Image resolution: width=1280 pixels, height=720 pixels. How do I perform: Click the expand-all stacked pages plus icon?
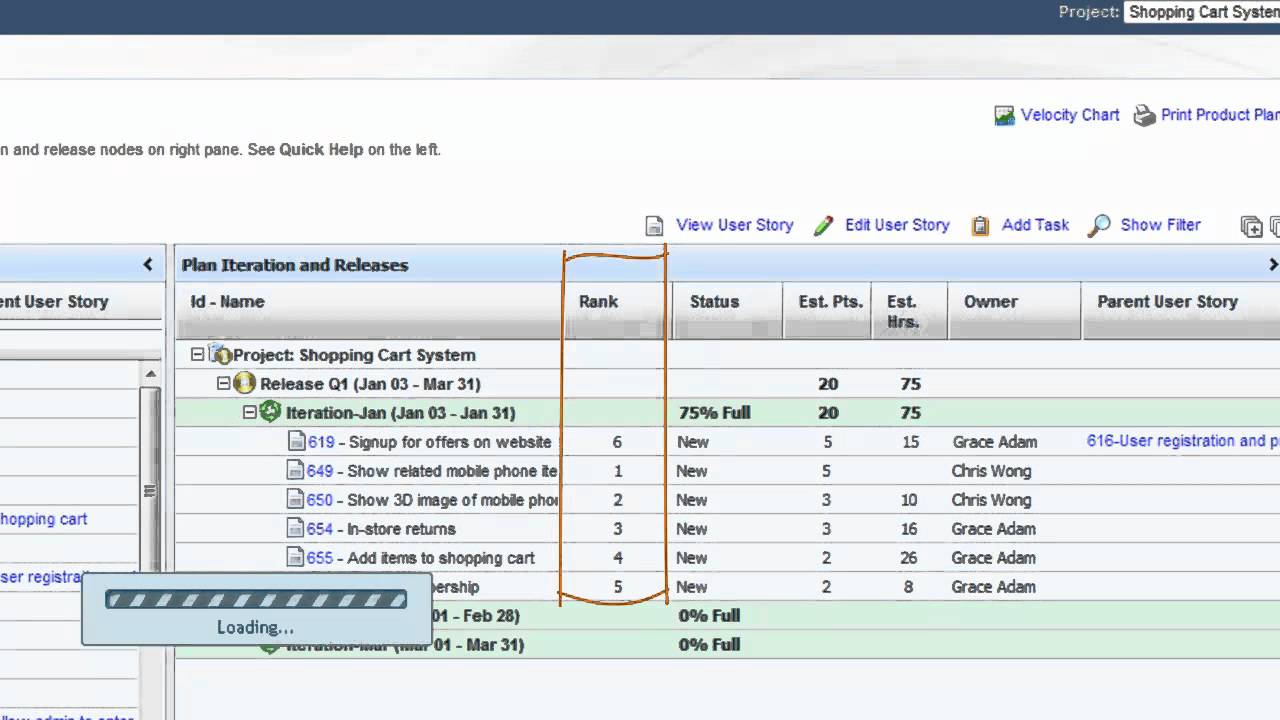point(1251,227)
